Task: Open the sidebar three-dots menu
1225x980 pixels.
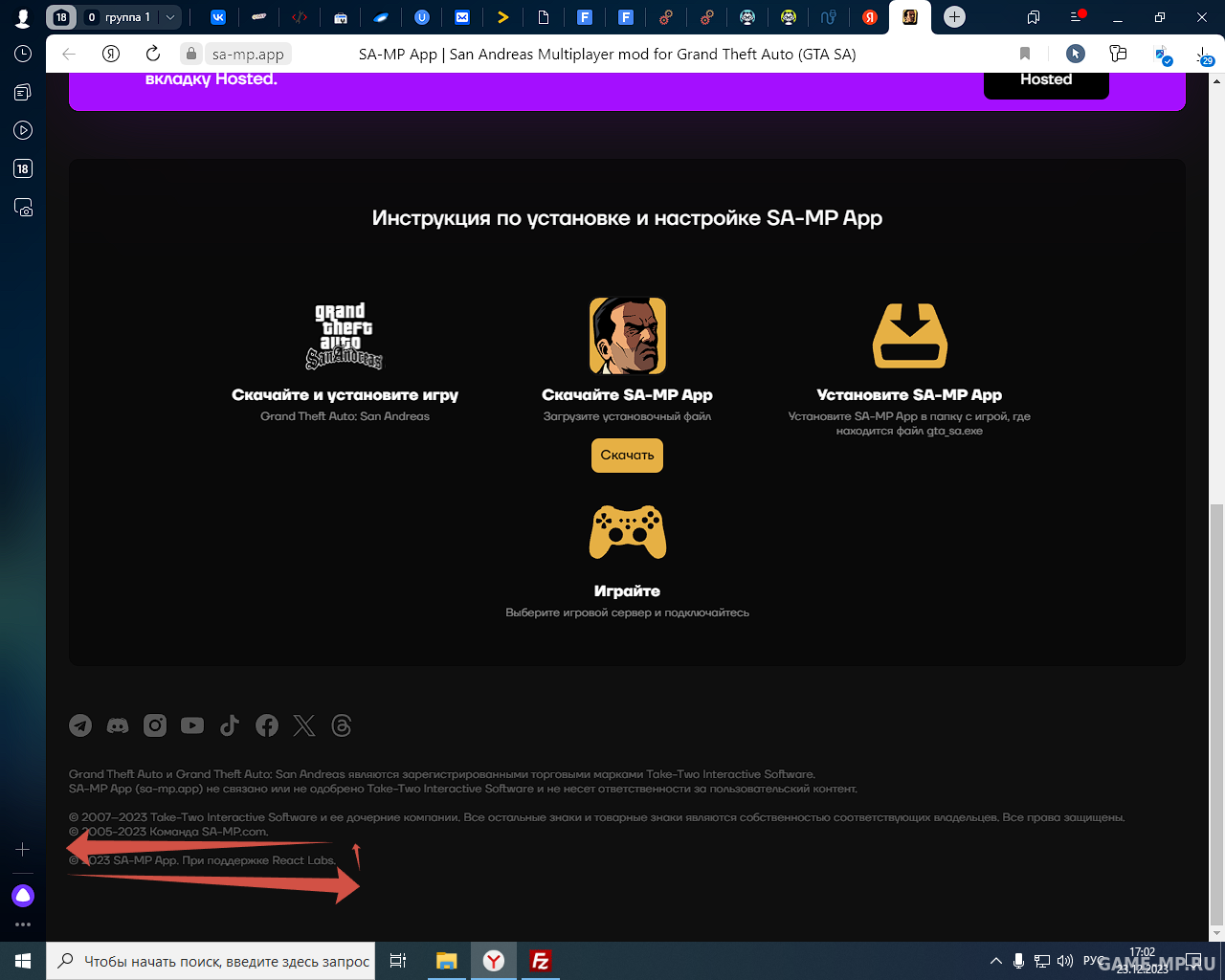Action: [23, 924]
